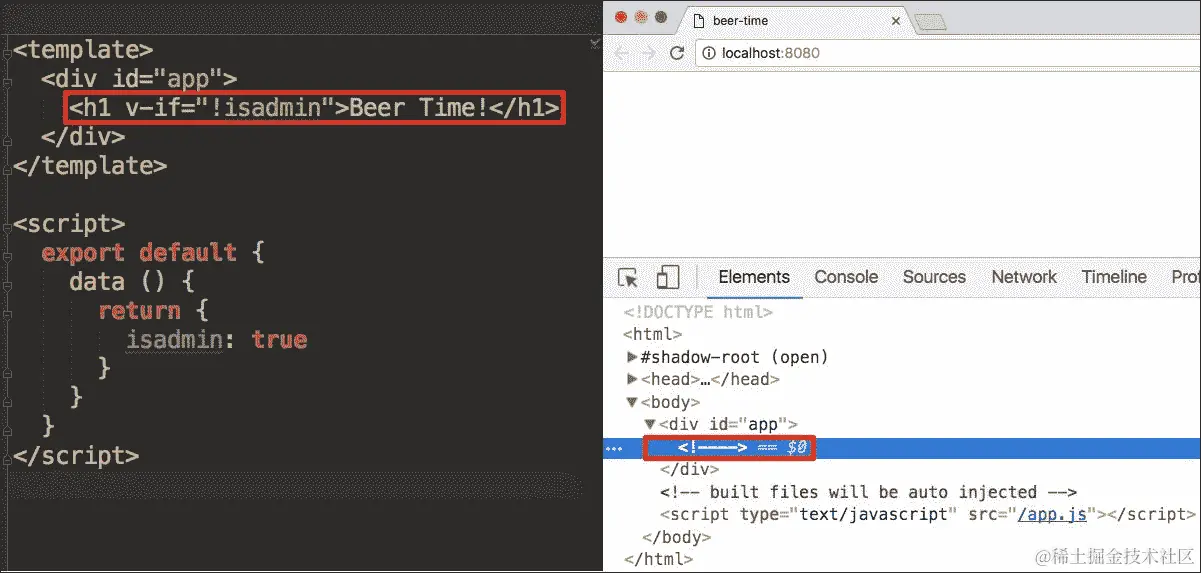Click 'export default {' in the editor
Viewport: 1201px width, 573px height.
click(x=152, y=252)
